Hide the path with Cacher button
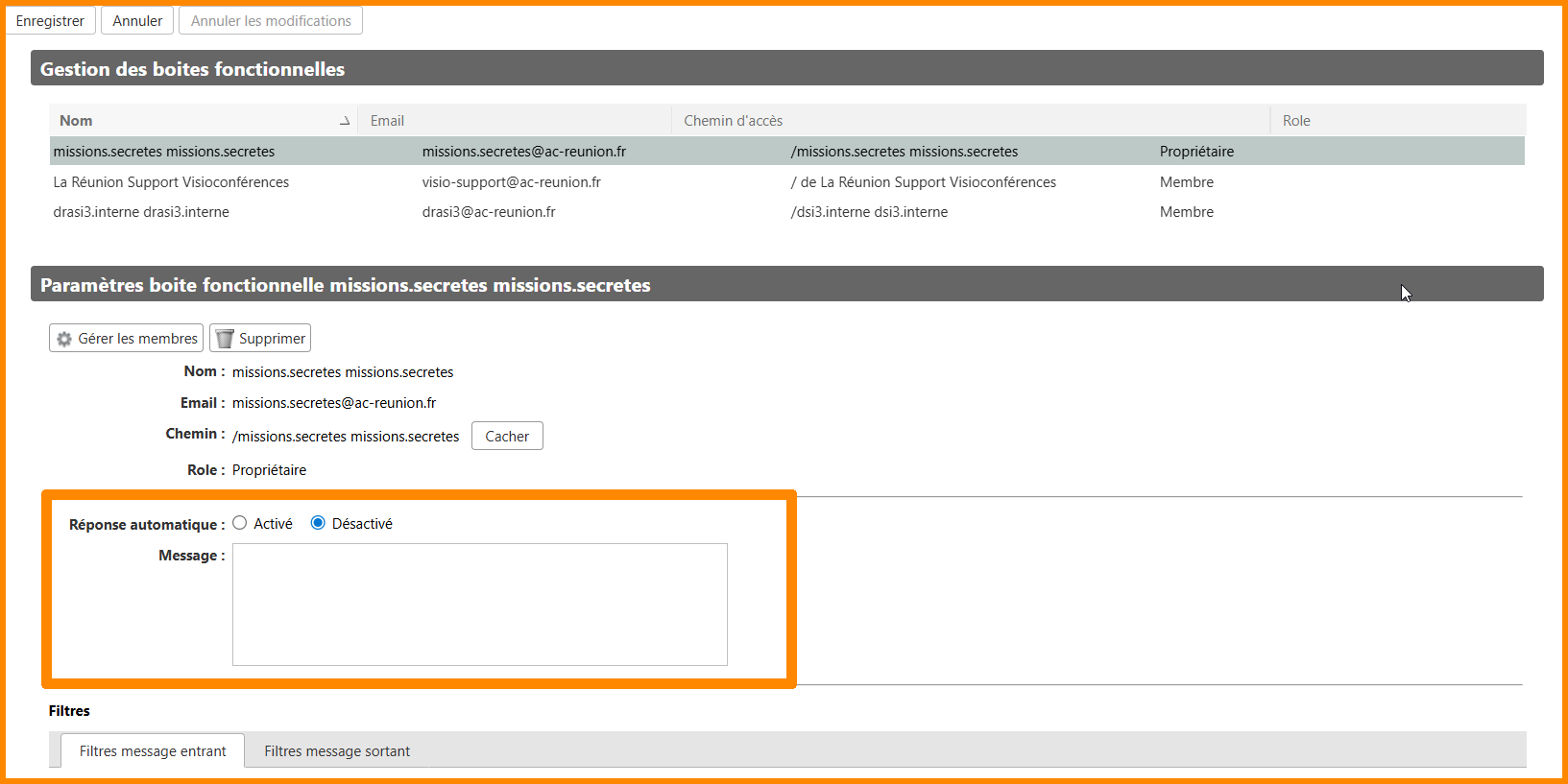Viewport: 1568px width, 784px height. coord(507,437)
